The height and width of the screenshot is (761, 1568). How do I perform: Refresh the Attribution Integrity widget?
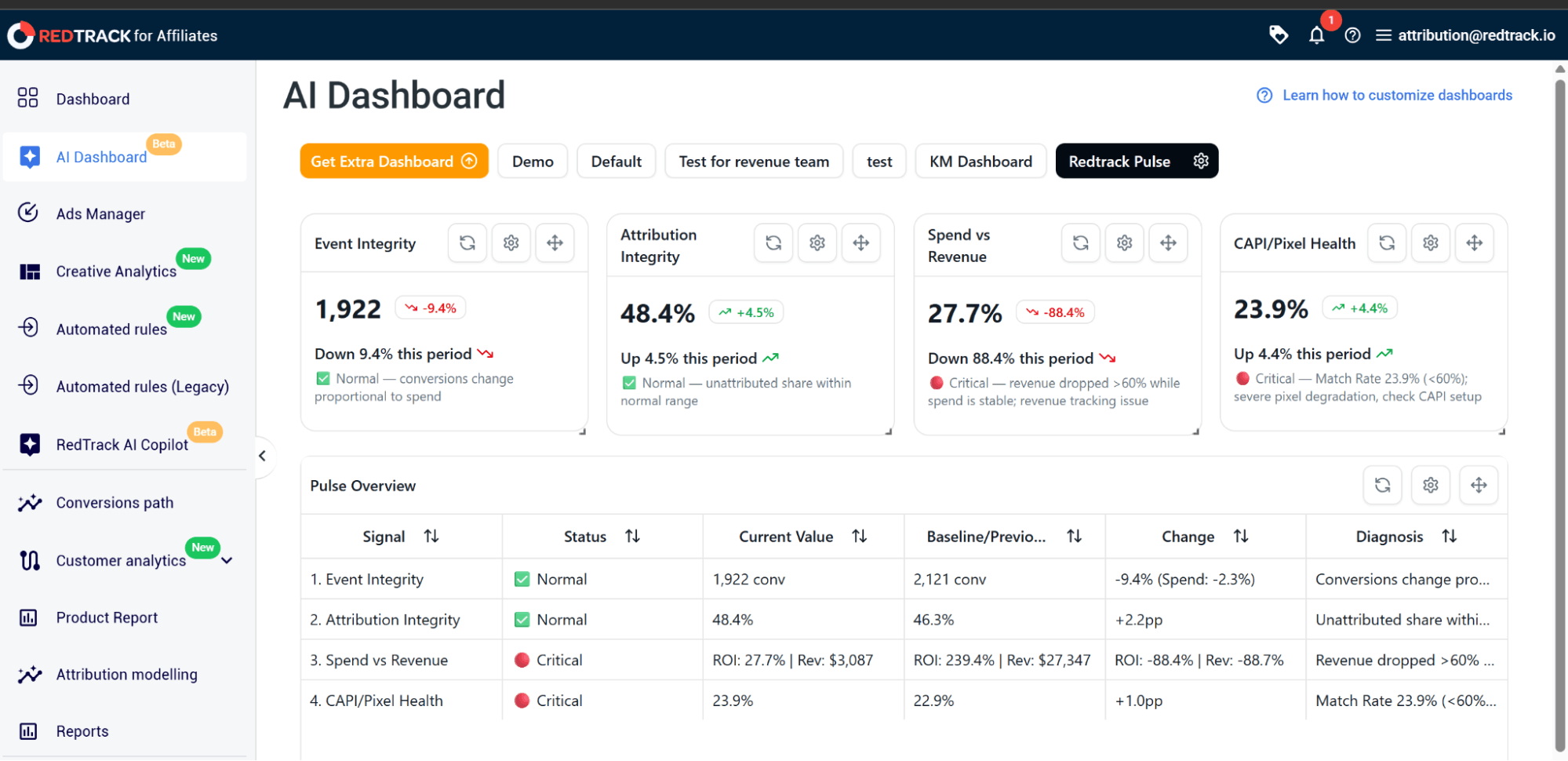[773, 243]
